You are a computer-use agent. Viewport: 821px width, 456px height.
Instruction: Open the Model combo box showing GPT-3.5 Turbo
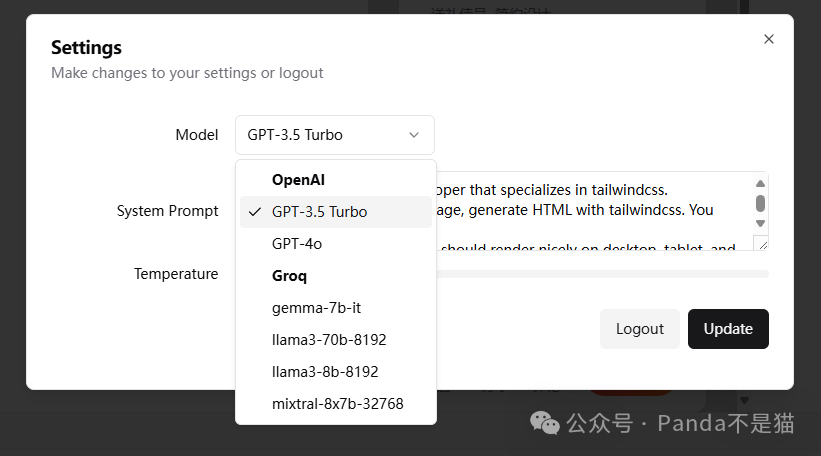pos(334,135)
